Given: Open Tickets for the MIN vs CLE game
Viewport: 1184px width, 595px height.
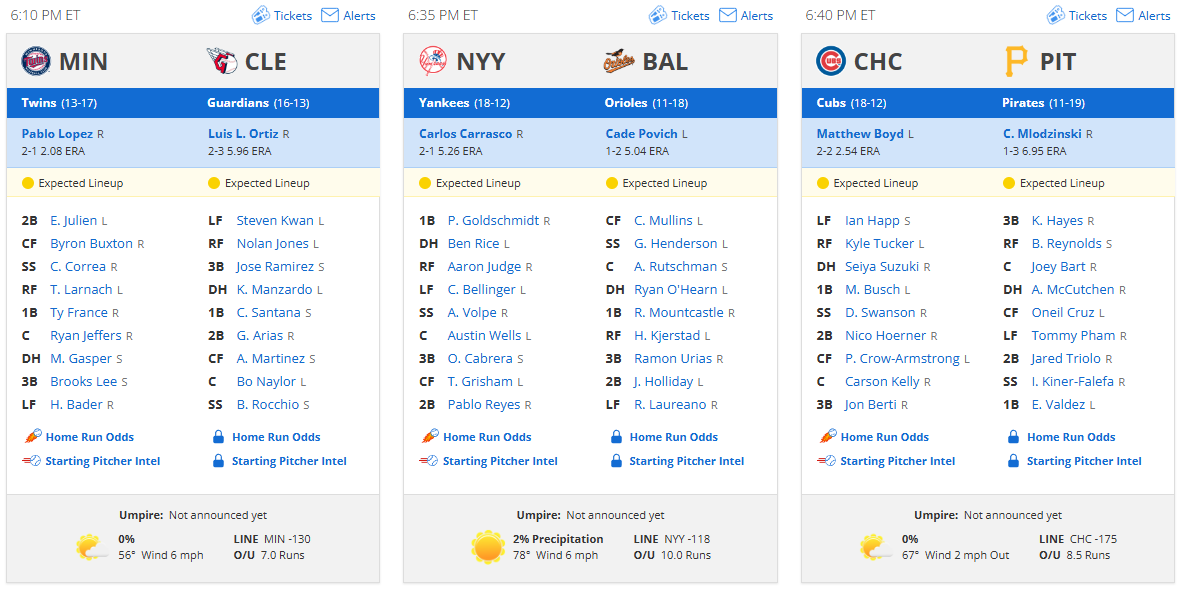Looking at the screenshot, I should pyautogui.click(x=282, y=15).
